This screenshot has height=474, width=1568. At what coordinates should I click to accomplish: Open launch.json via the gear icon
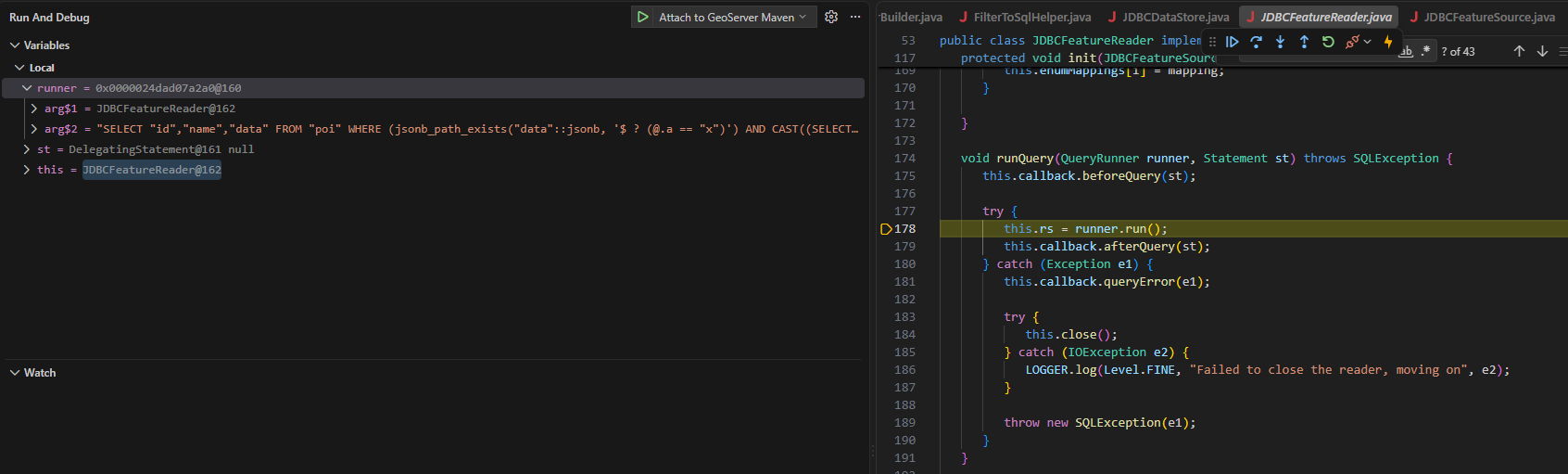(x=831, y=17)
